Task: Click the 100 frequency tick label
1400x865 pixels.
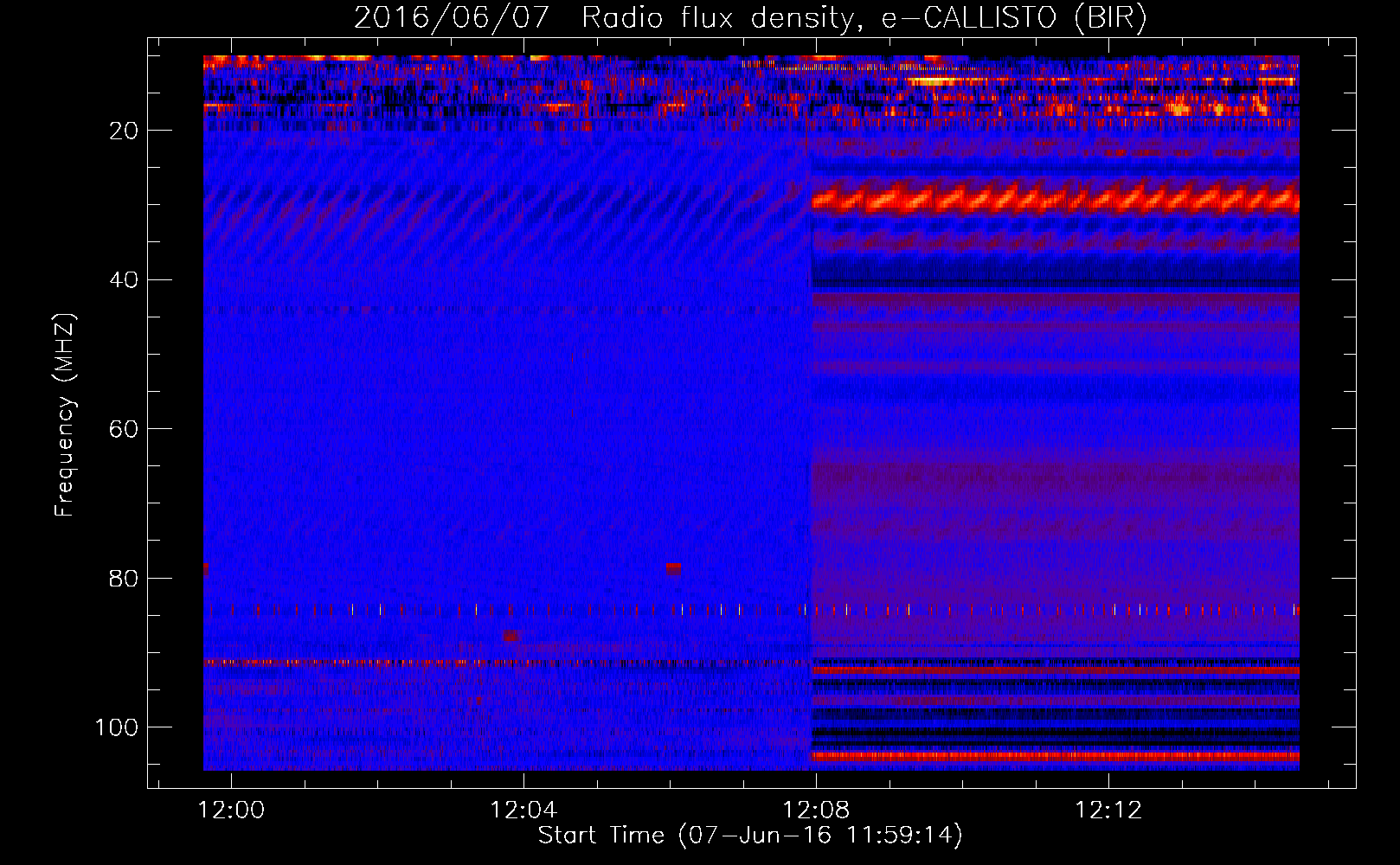Action: click(x=117, y=727)
